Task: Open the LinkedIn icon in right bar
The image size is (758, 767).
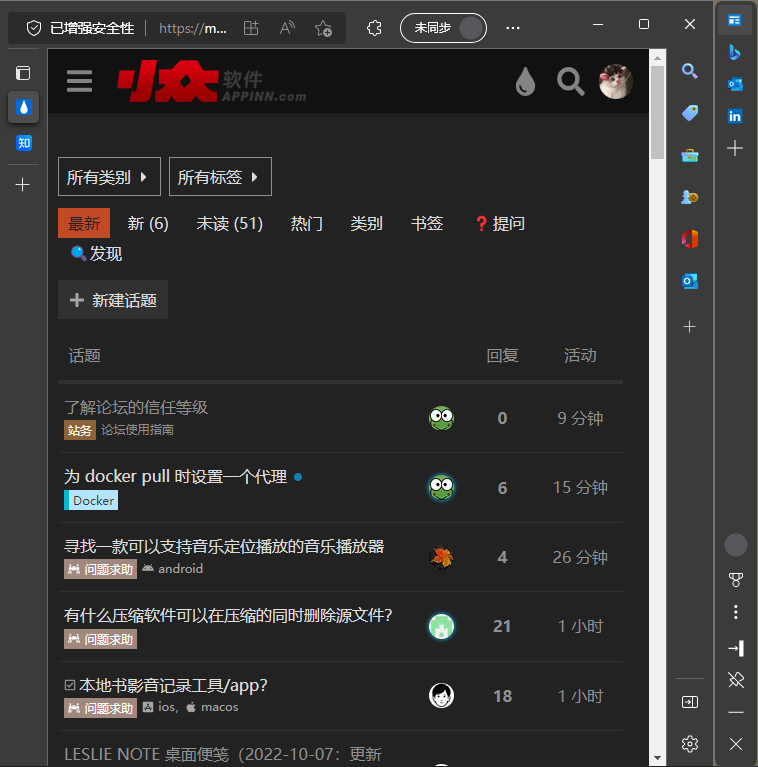Action: pos(735,116)
